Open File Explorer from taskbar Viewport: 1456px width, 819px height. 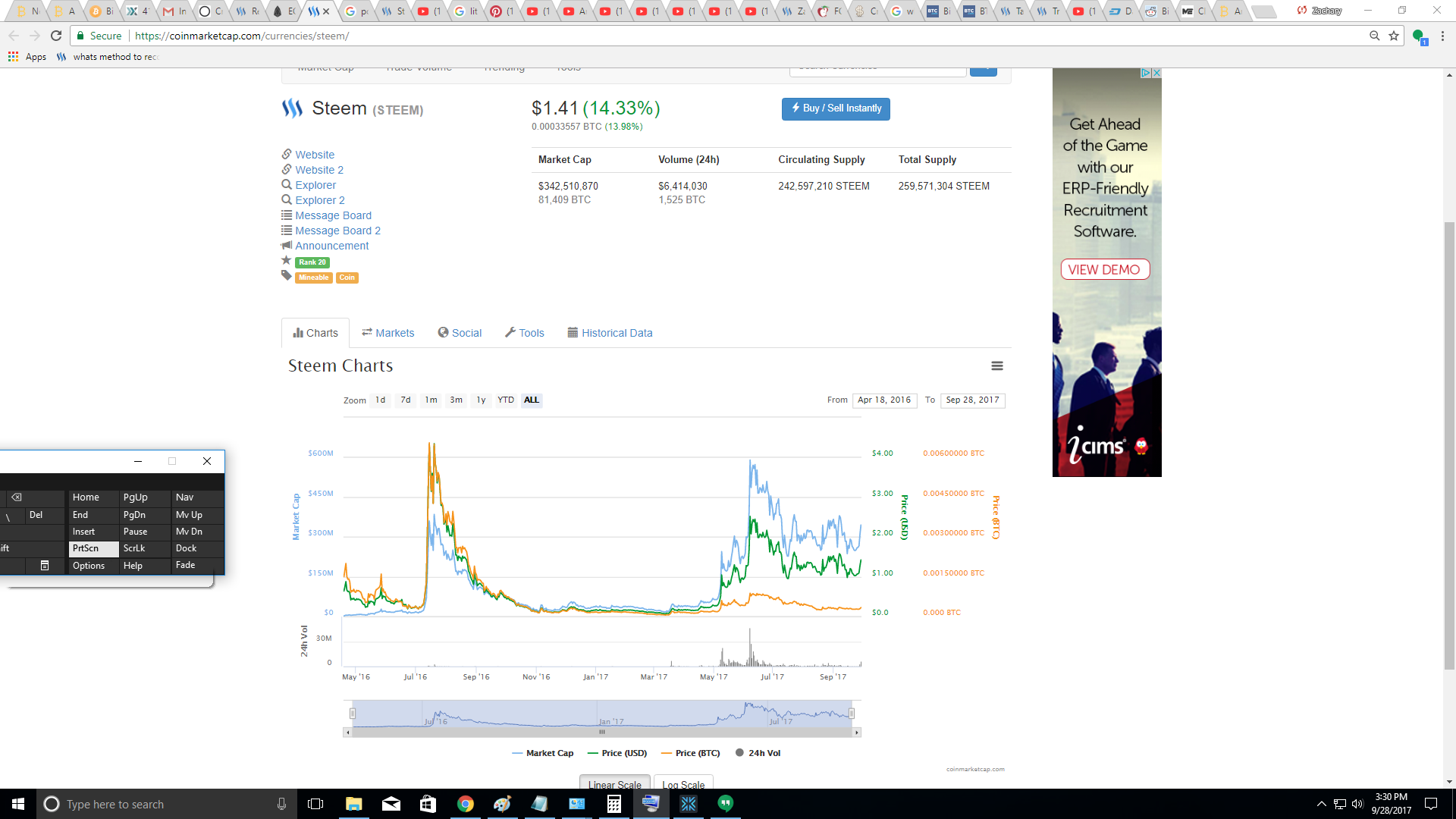click(353, 804)
